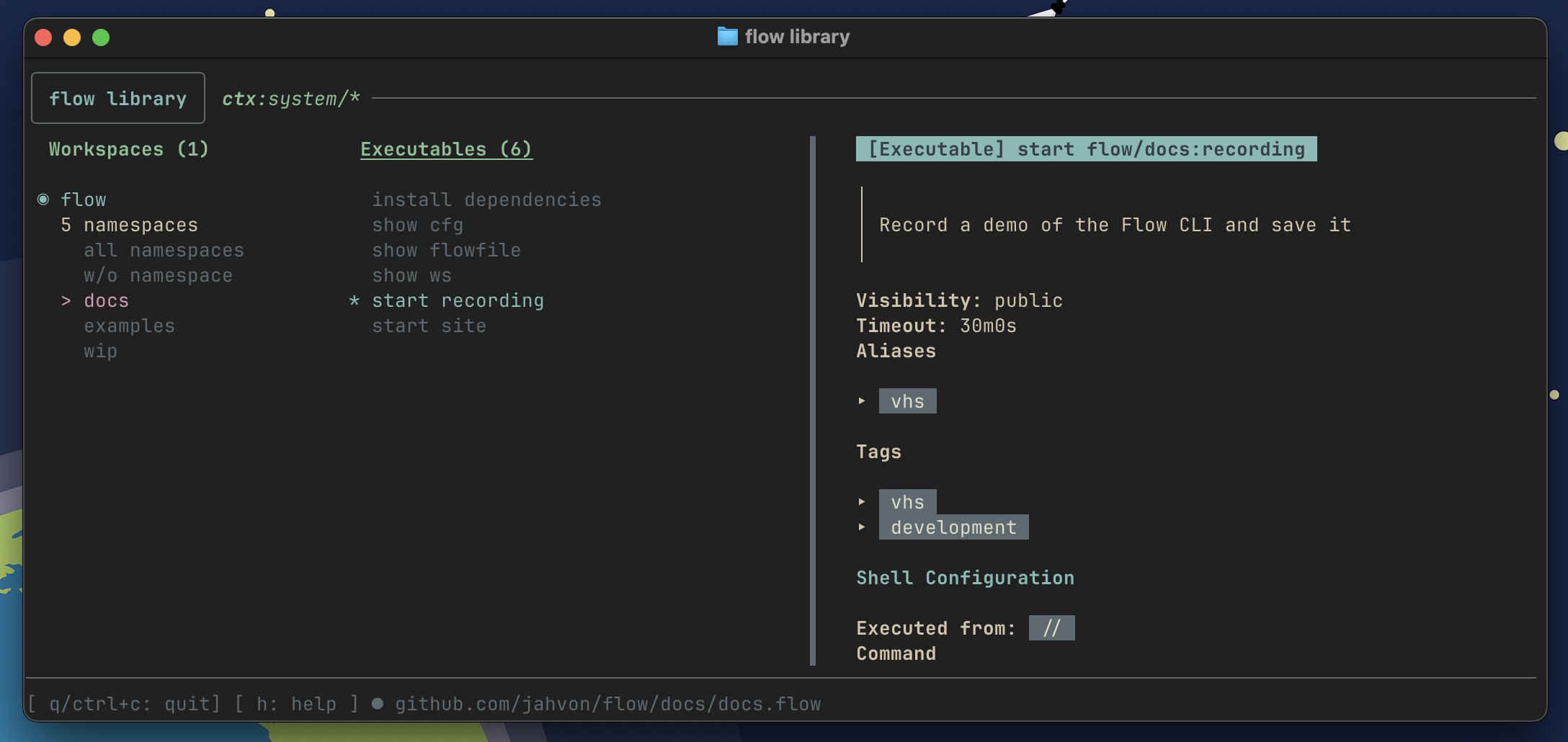Click the arrow marker beside docs namespace
The height and width of the screenshot is (742, 1568).
(x=66, y=300)
